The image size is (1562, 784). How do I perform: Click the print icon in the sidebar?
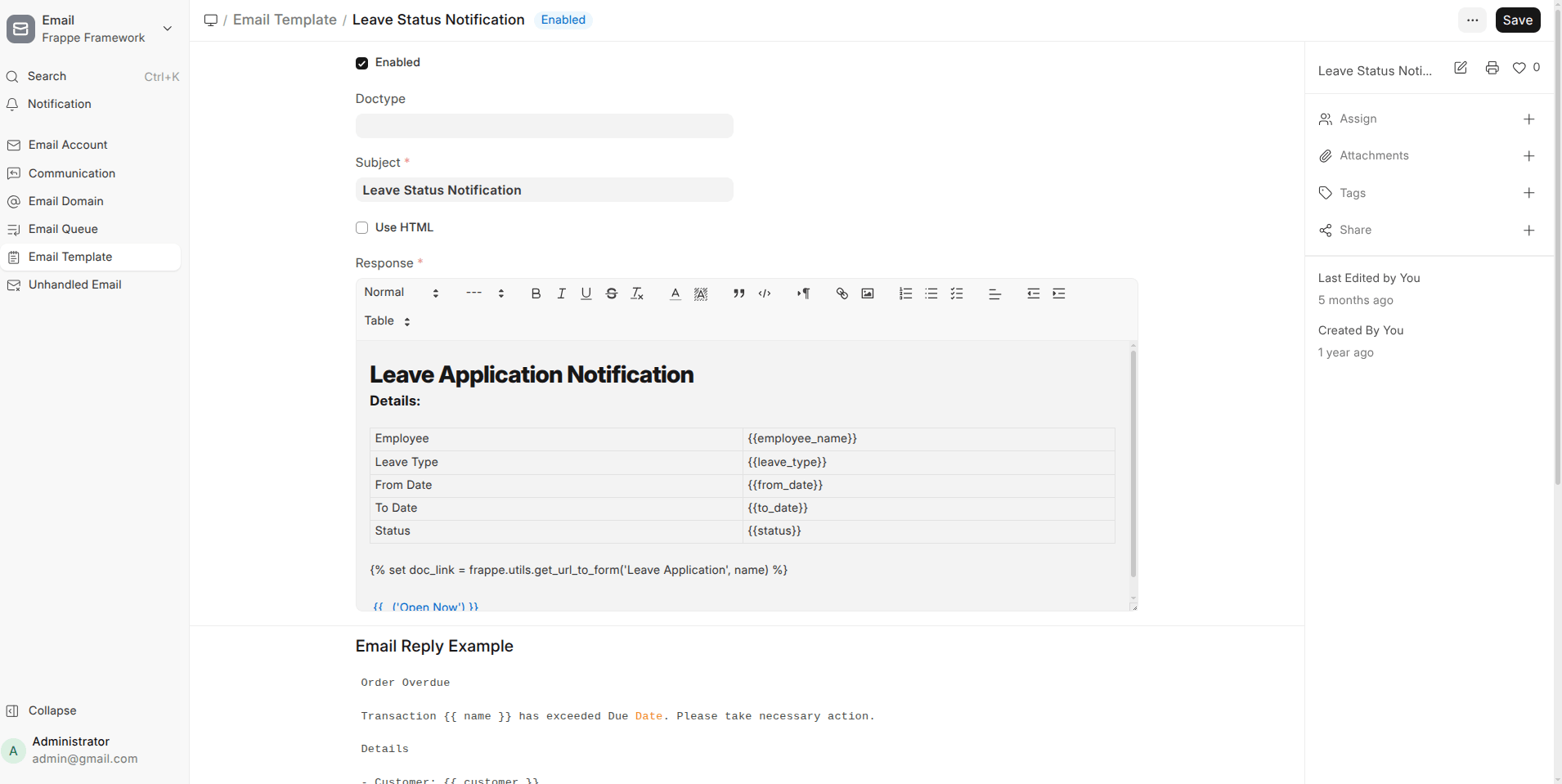(x=1492, y=69)
